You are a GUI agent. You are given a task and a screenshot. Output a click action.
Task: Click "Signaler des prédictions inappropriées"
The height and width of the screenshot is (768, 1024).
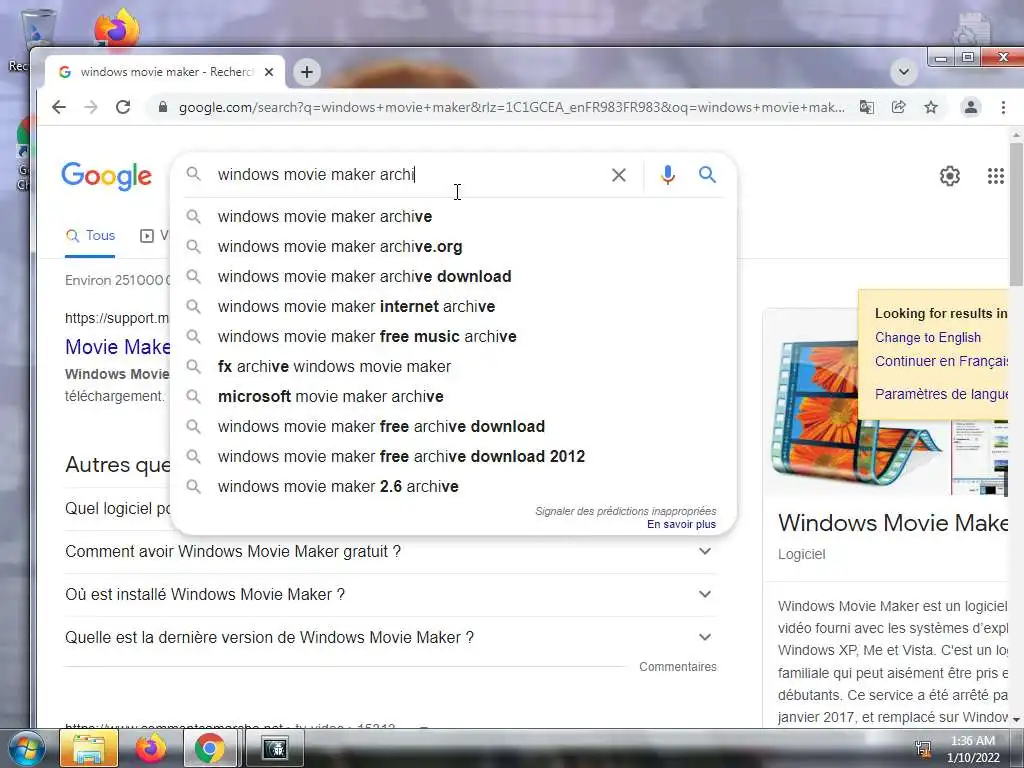pyautogui.click(x=626, y=511)
